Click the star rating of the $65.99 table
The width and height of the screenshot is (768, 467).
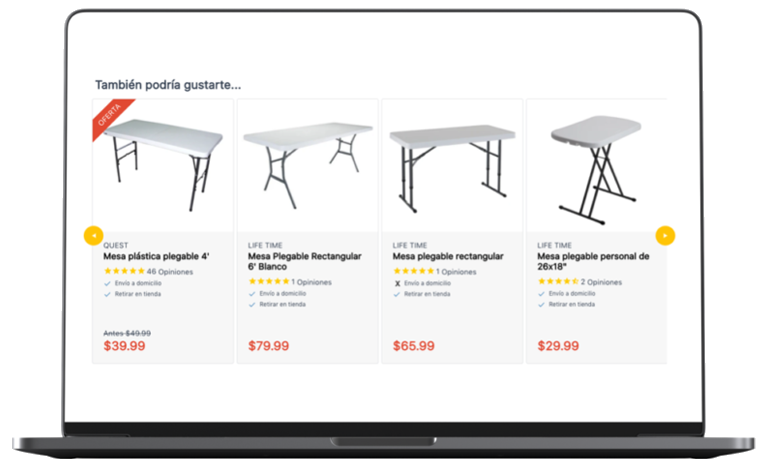coord(413,271)
